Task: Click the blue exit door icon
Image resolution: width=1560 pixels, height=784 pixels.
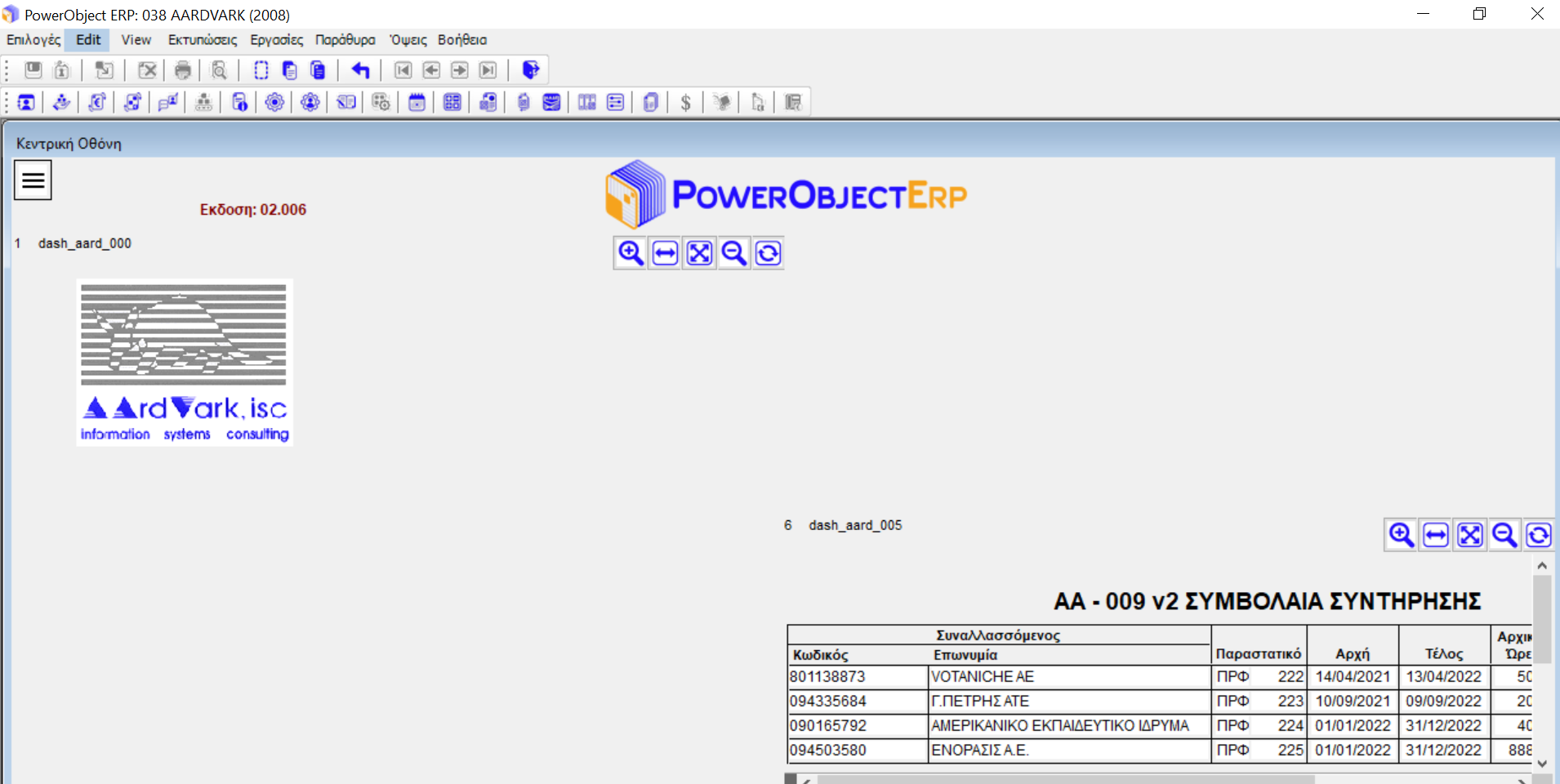Action: point(531,70)
